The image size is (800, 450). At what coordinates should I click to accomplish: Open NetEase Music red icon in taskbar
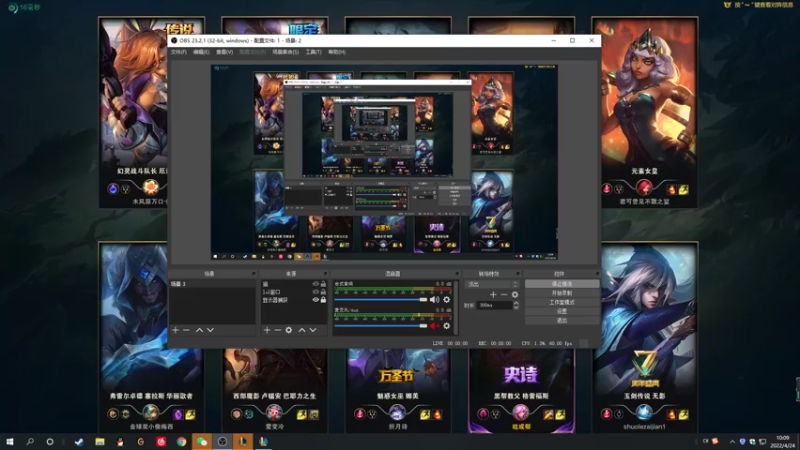[161, 442]
